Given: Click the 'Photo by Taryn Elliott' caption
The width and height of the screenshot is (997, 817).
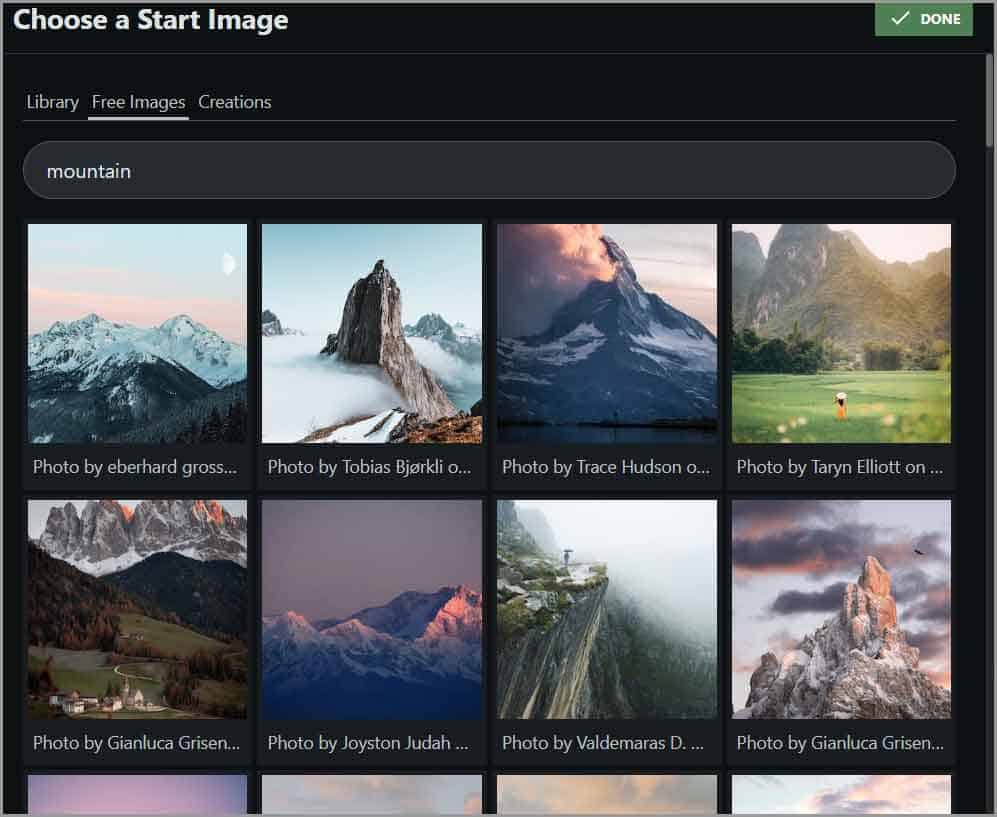Looking at the screenshot, I should [x=839, y=467].
